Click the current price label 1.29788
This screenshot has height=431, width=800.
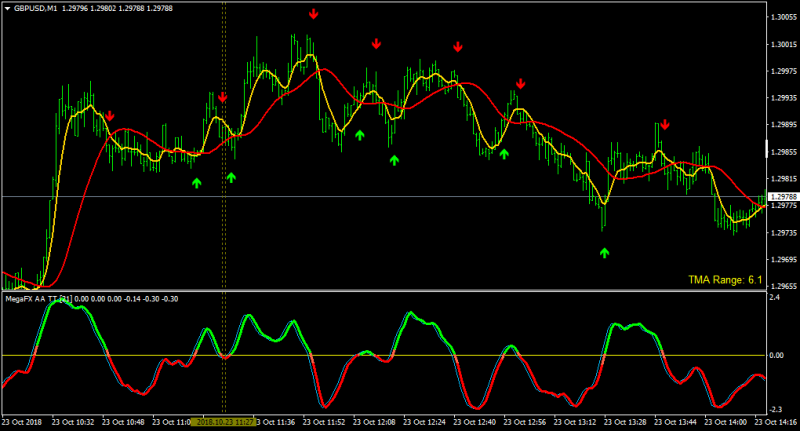(x=783, y=196)
